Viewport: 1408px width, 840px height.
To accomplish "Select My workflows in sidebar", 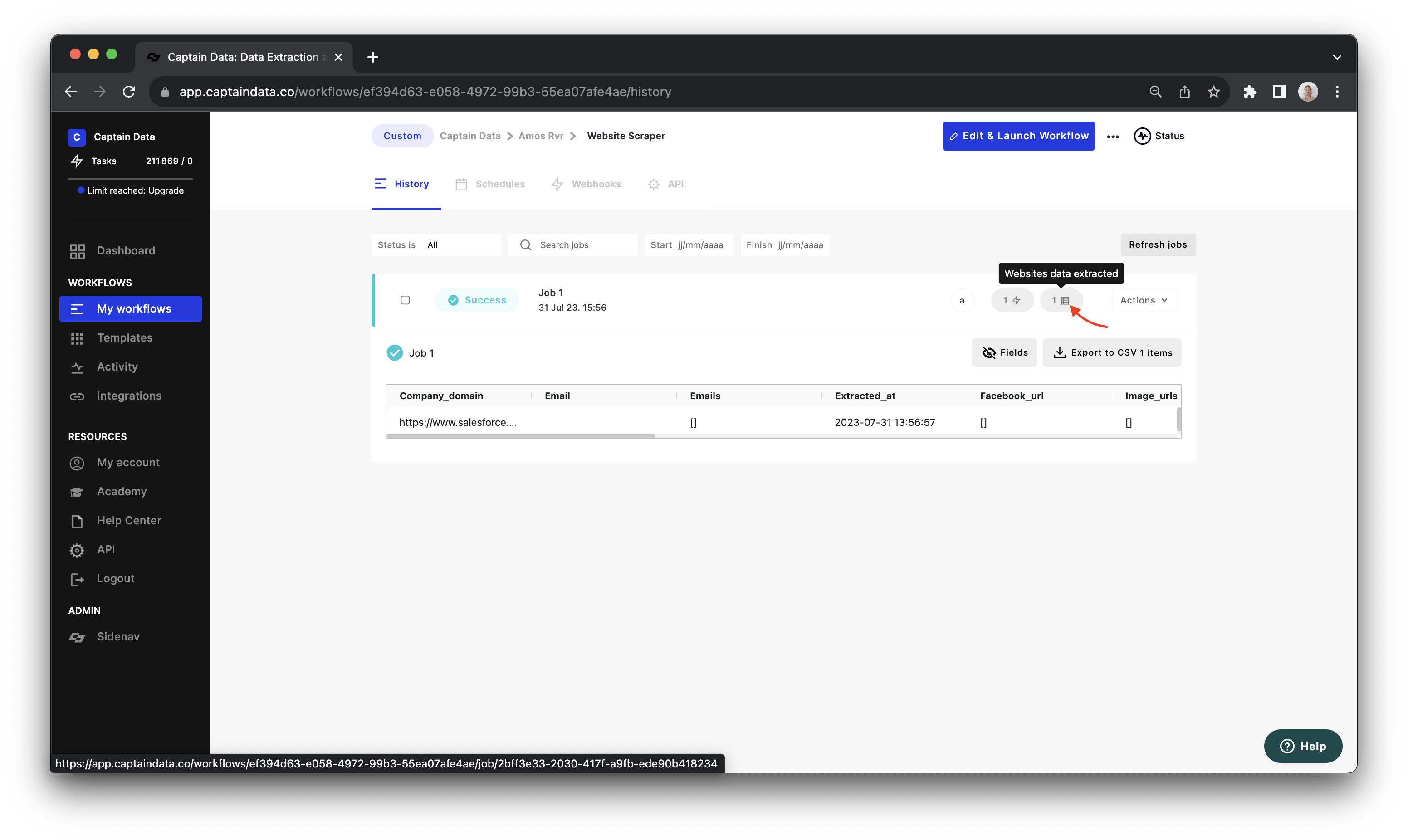I will pyautogui.click(x=130, y=309).
